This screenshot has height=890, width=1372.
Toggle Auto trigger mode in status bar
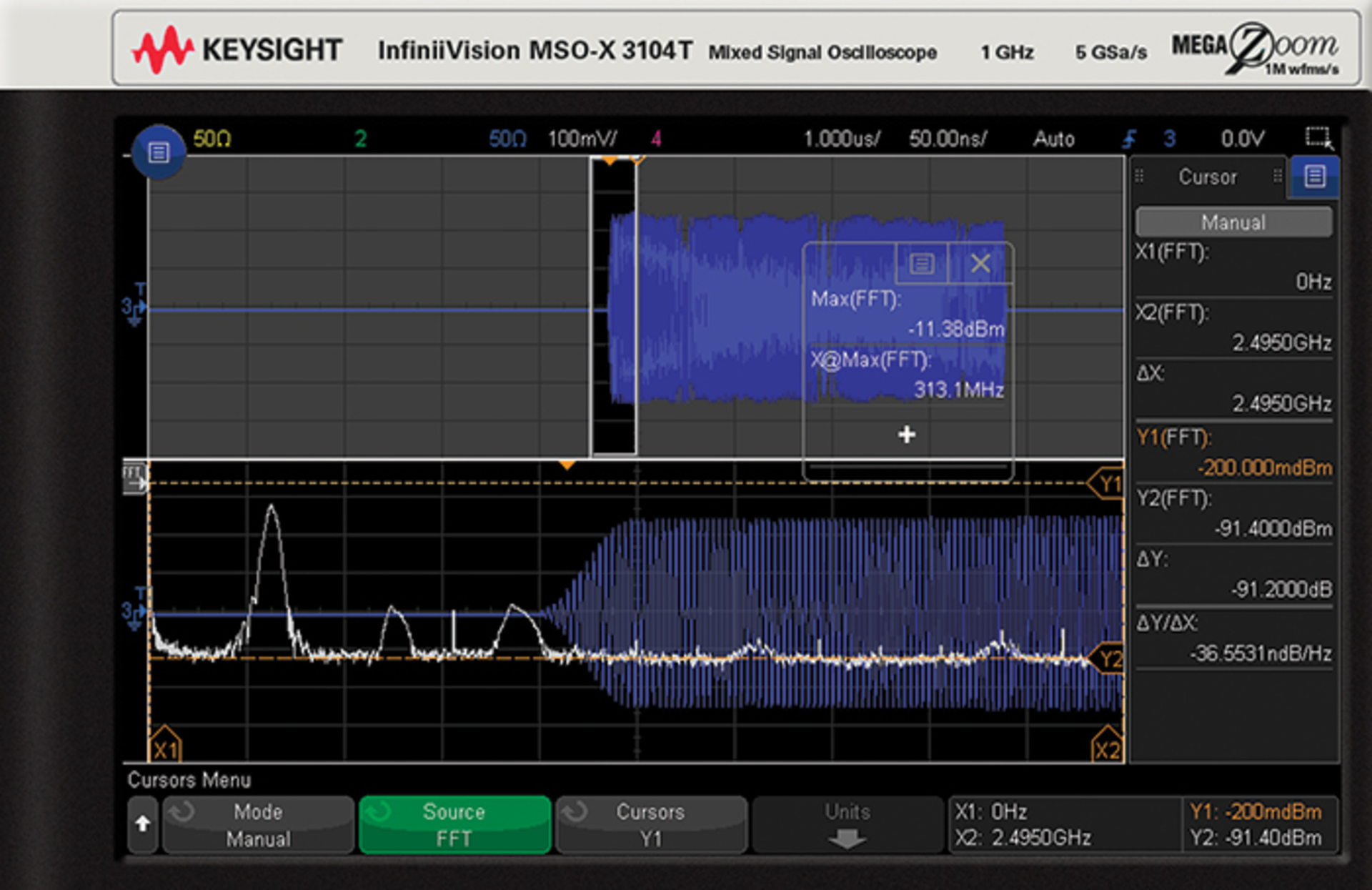[x=1053, y=139]
